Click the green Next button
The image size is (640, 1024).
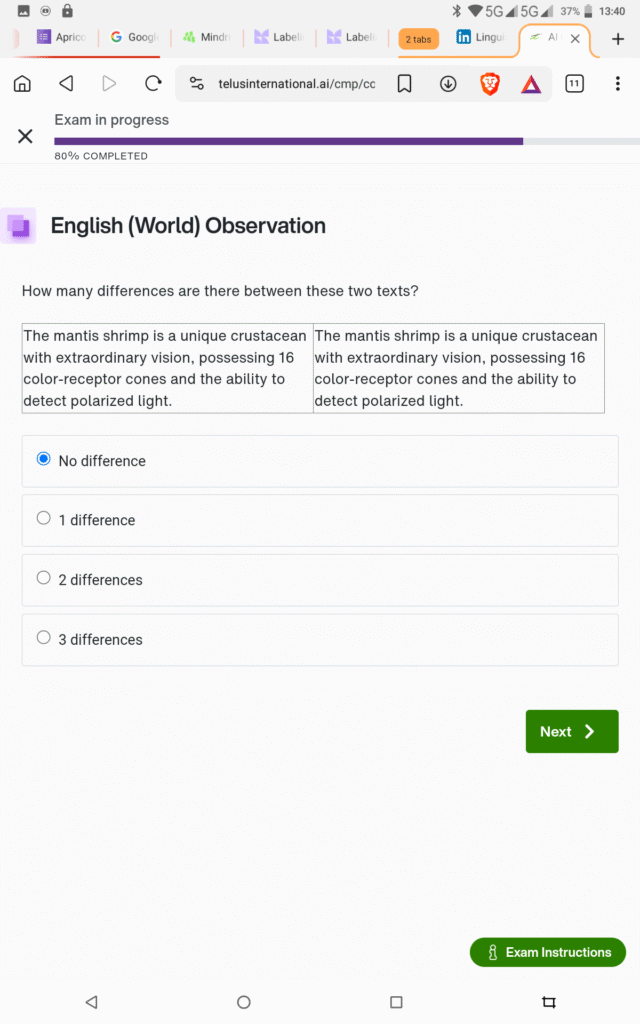click(571, 731)
